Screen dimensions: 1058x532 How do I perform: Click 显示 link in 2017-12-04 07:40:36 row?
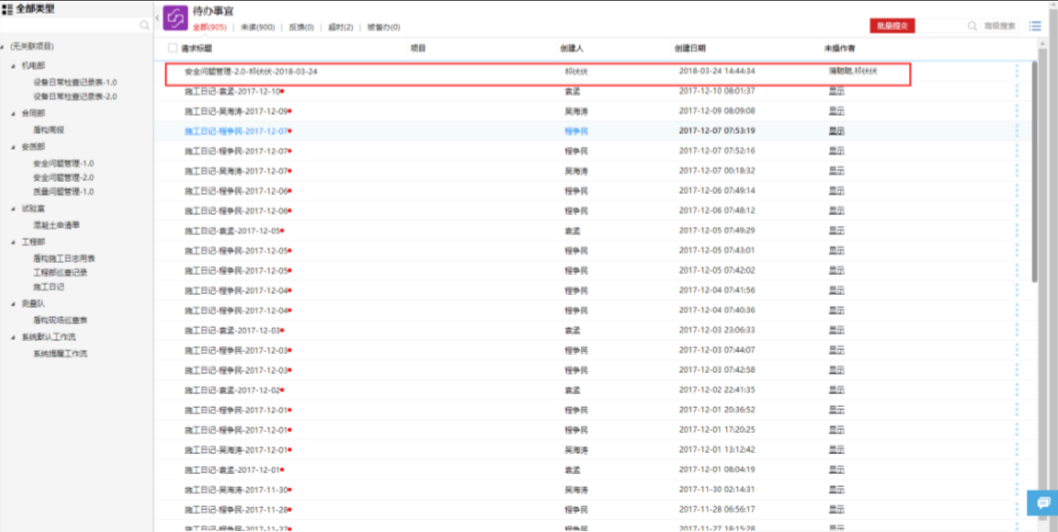836,311
